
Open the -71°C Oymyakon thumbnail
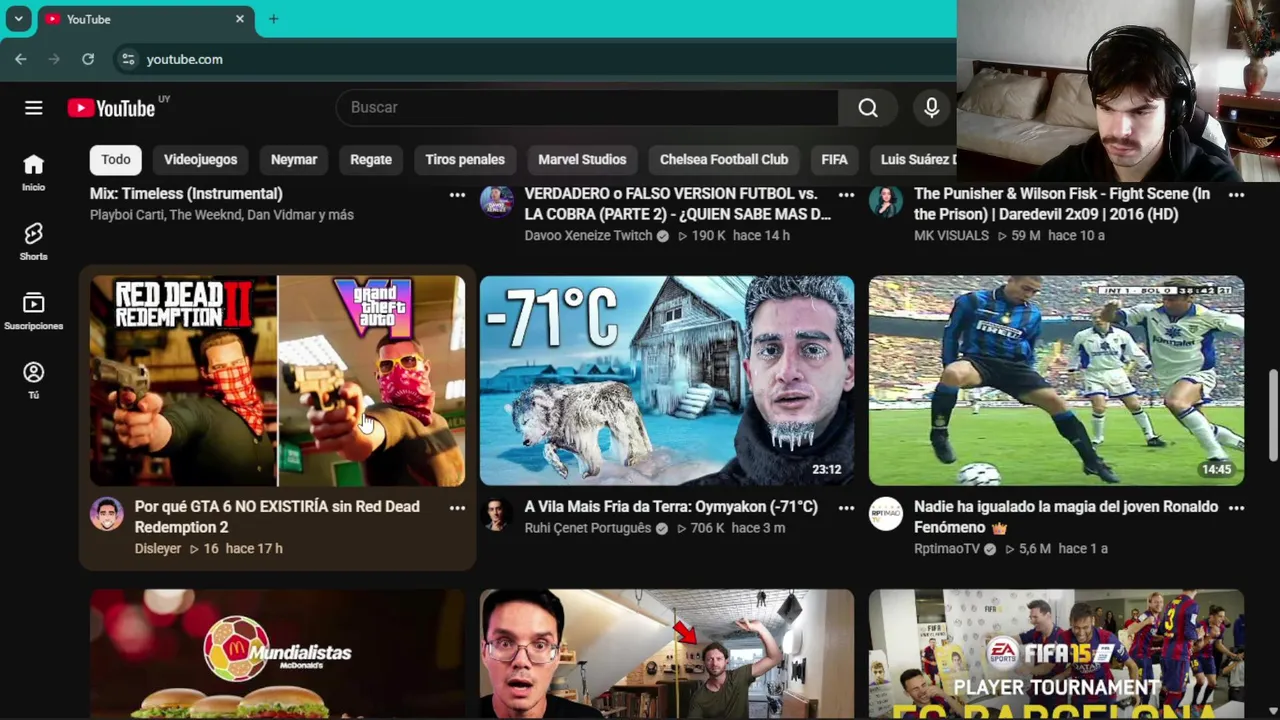tap(667, 381)
